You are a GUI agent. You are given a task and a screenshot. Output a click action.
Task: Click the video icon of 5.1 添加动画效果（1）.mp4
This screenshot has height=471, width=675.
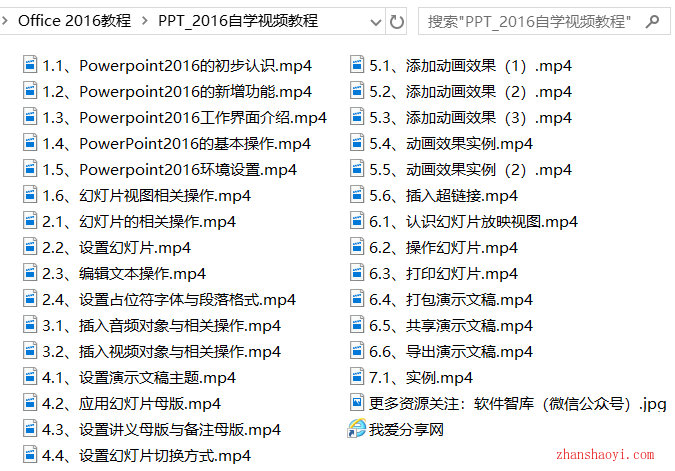pyautogui.click(x=357, y=65)
